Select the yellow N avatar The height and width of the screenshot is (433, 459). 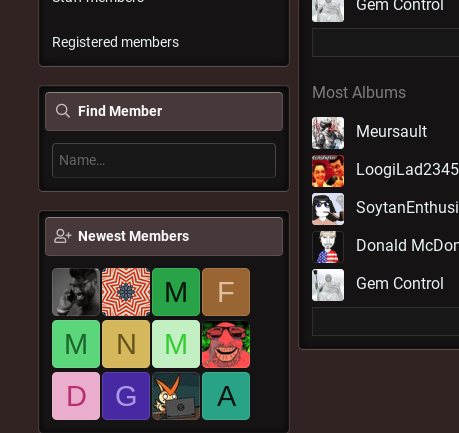pos(126,344)
